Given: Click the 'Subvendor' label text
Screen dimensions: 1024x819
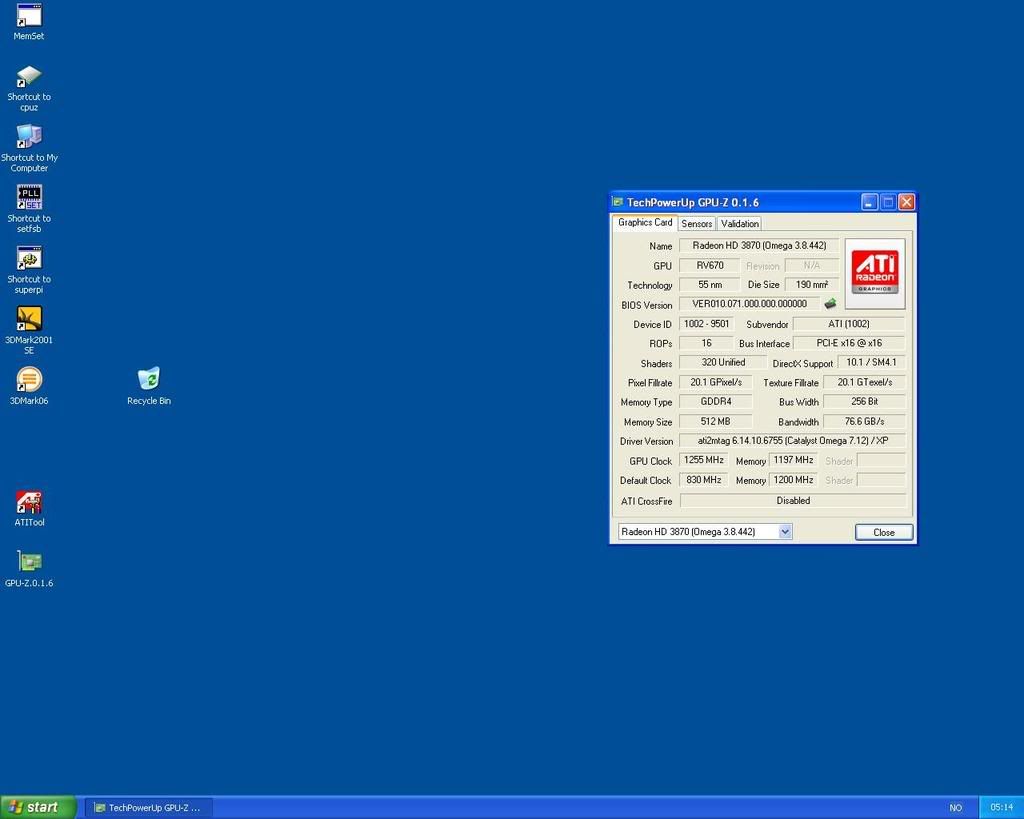Looking at the screenshot, I should pos(767,325).
